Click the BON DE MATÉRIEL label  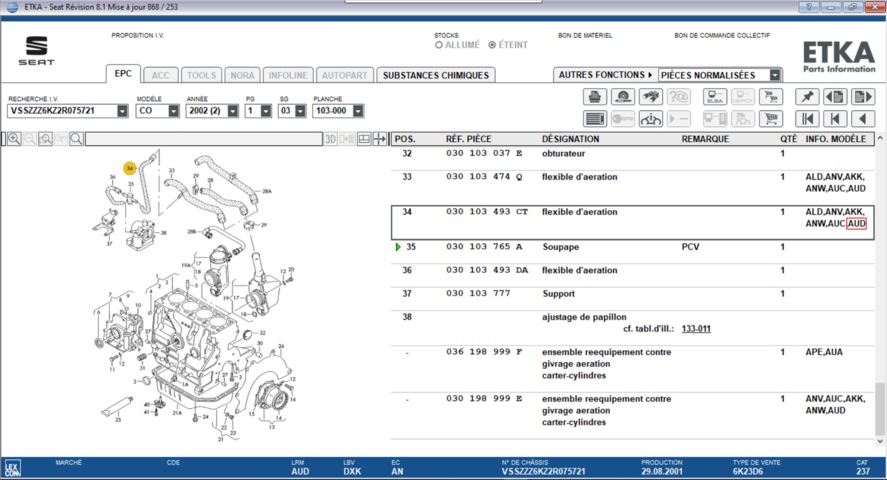pyautogui.click(x=585, y=36)
